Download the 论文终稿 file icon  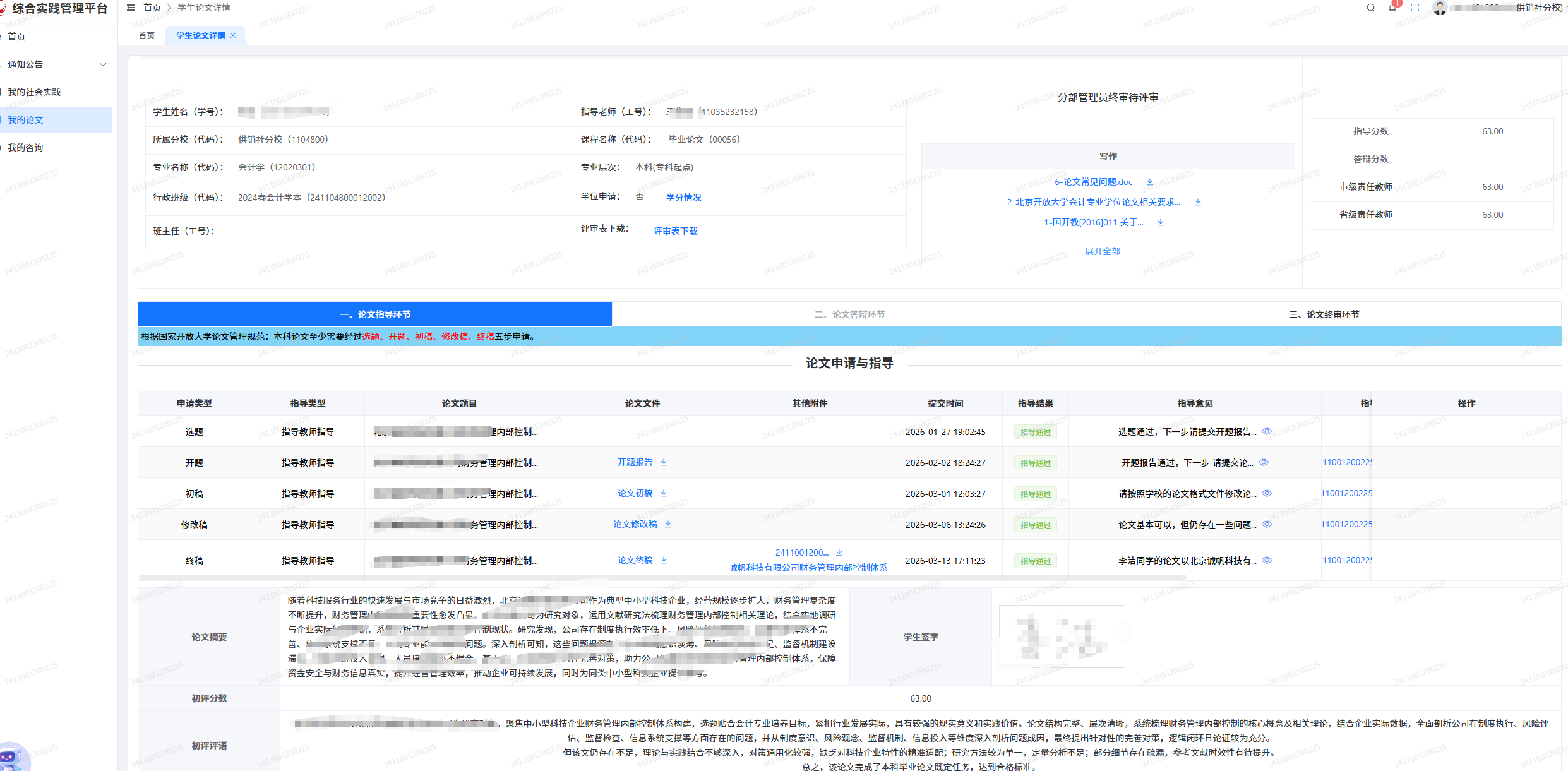[x=664, y=560]
